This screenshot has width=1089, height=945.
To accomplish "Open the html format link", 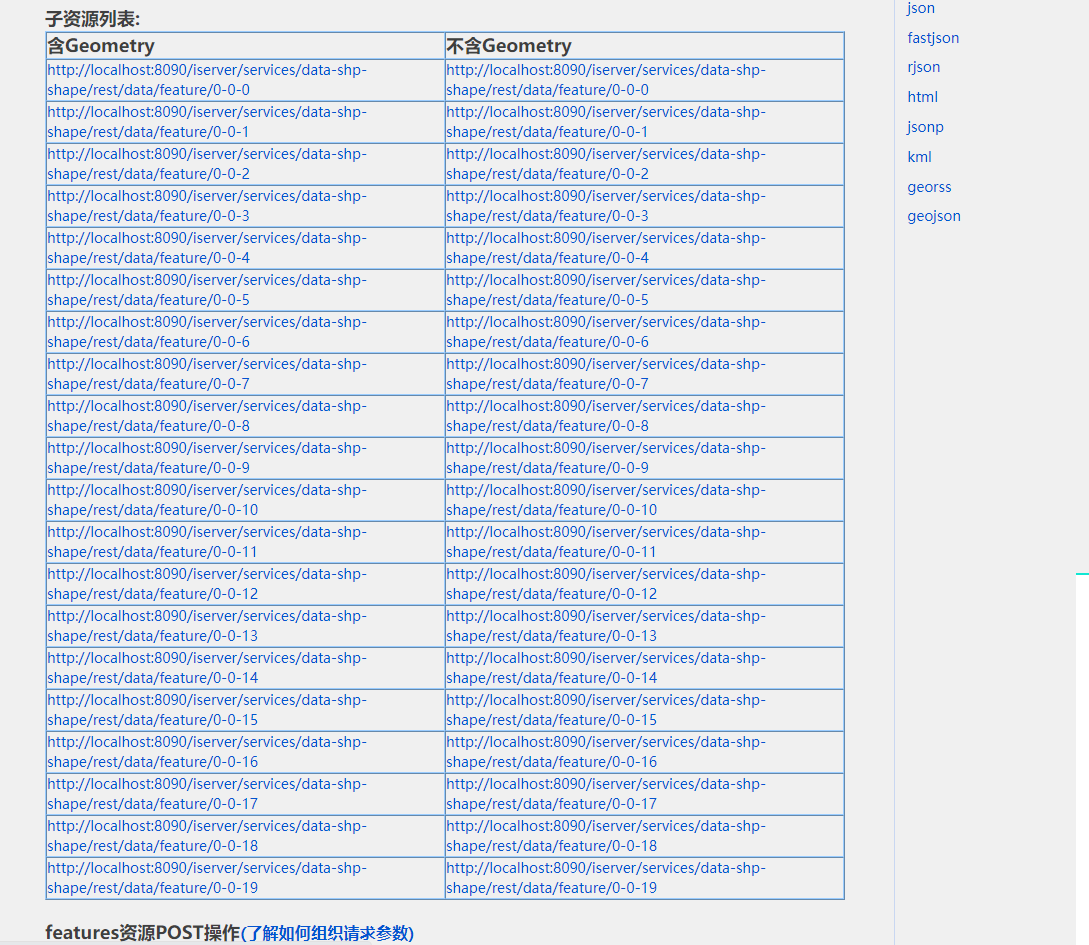I will coord(922,97).
